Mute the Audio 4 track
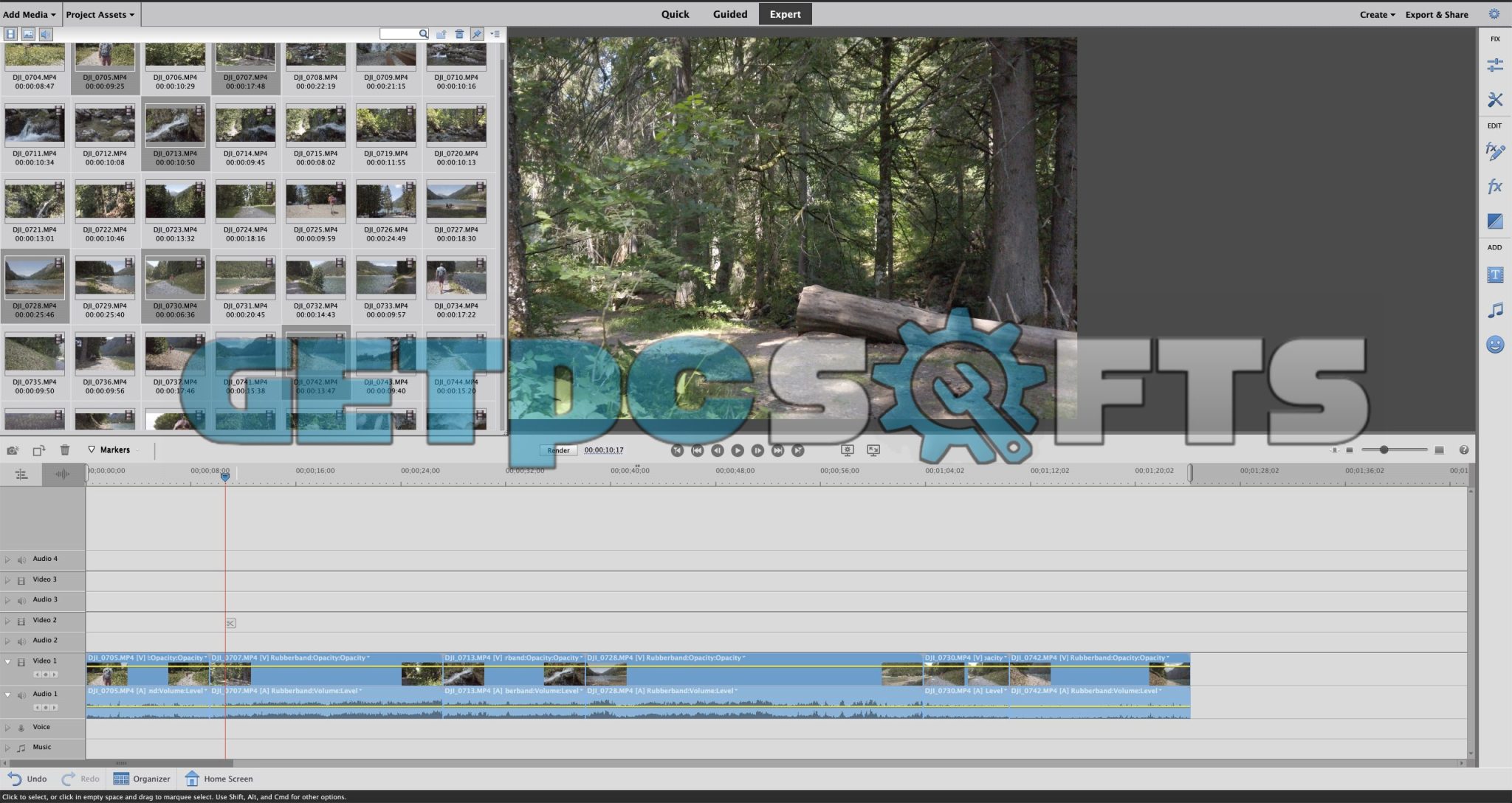Screen dimensions: 1512x803 21,560
